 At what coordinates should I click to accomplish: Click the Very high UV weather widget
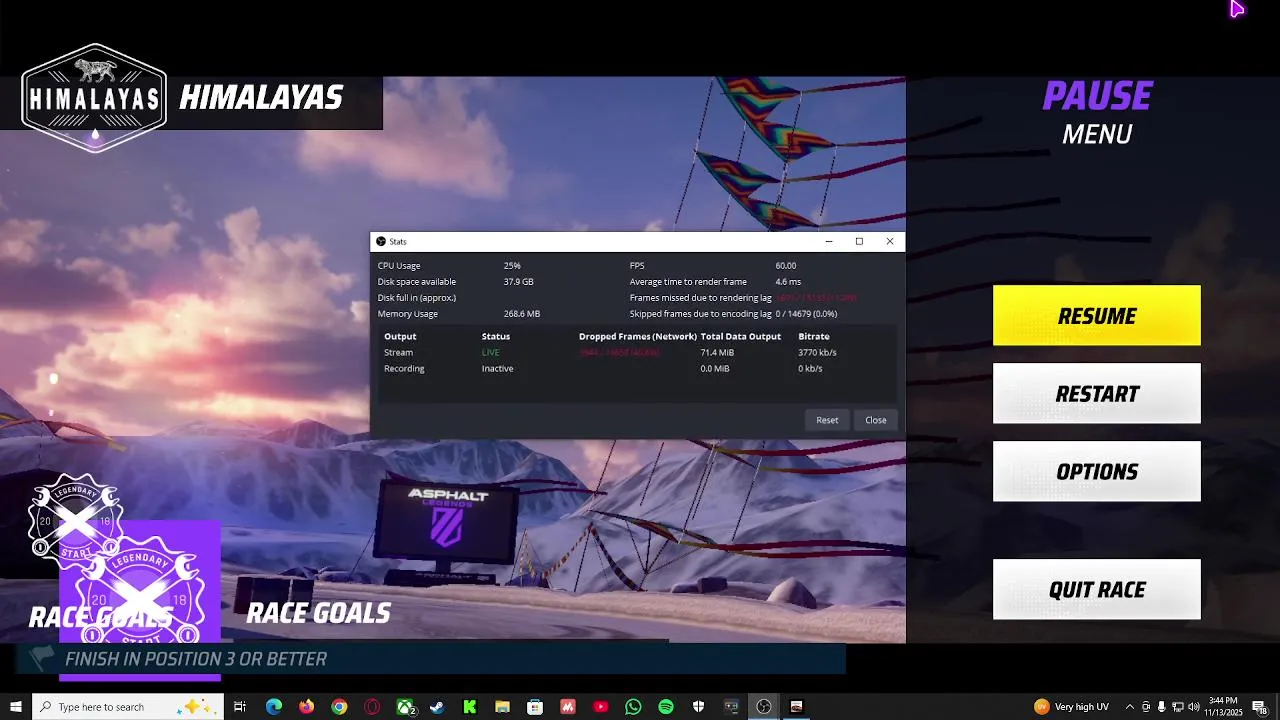point(1071,707)
